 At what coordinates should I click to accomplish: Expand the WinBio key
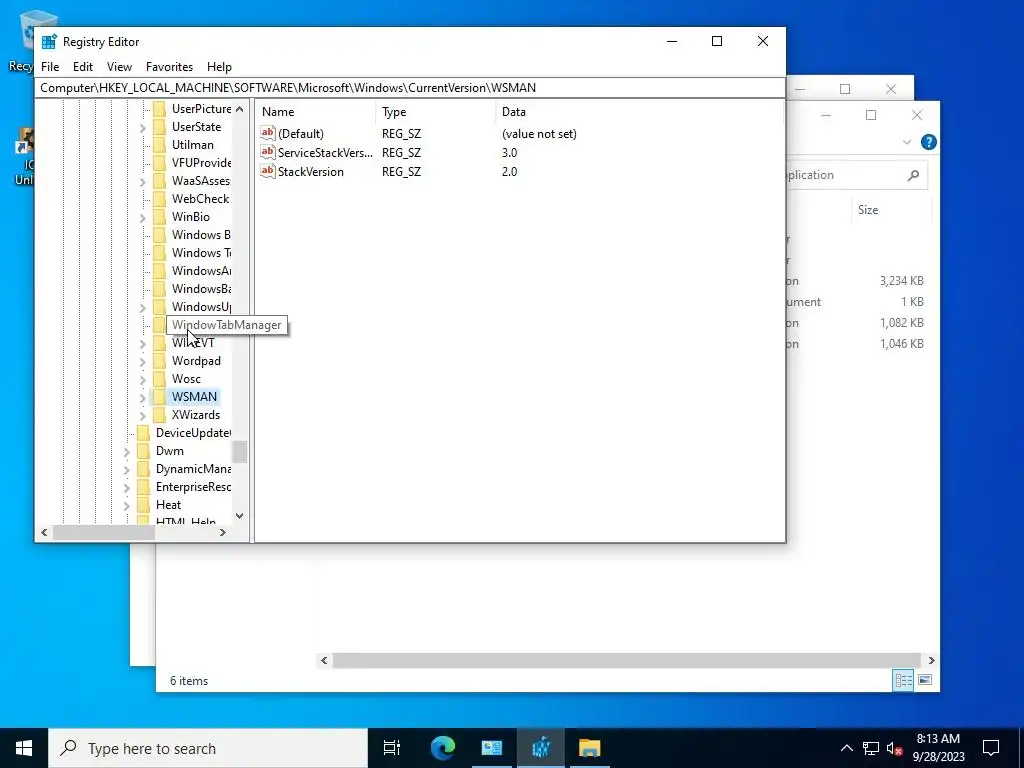click(x=143, y=217)
